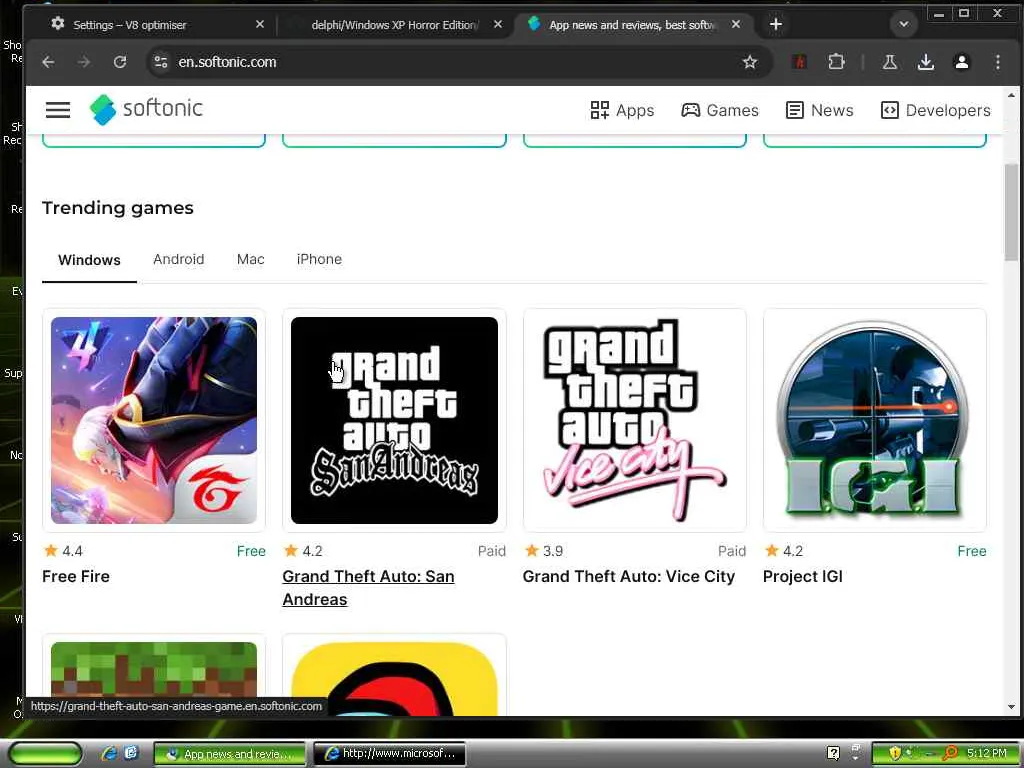1024x768 pixels.
Task: Click scrollbar up arrow
Action: click(1011, 95)
